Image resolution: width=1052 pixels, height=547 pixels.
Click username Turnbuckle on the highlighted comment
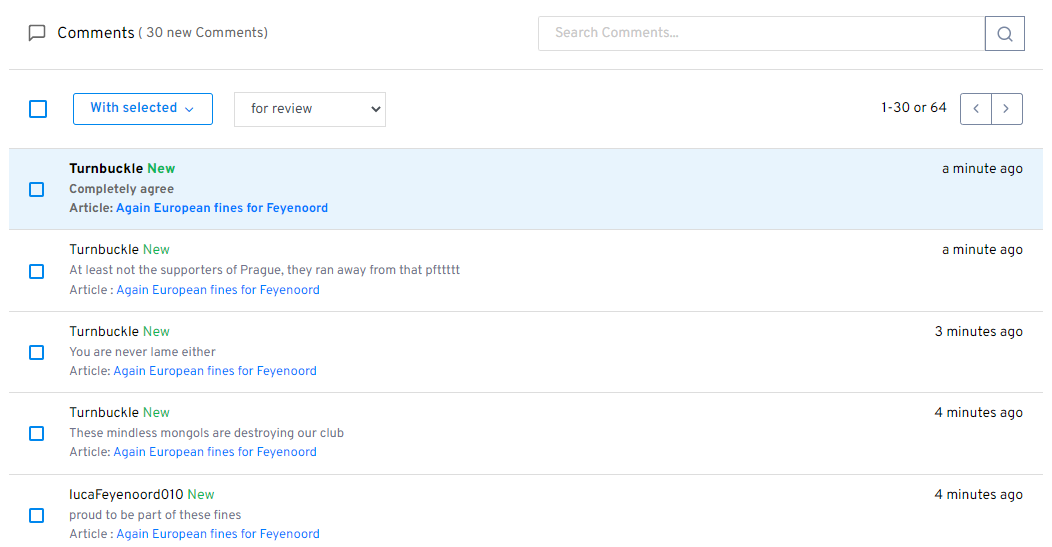pos(106,169)
